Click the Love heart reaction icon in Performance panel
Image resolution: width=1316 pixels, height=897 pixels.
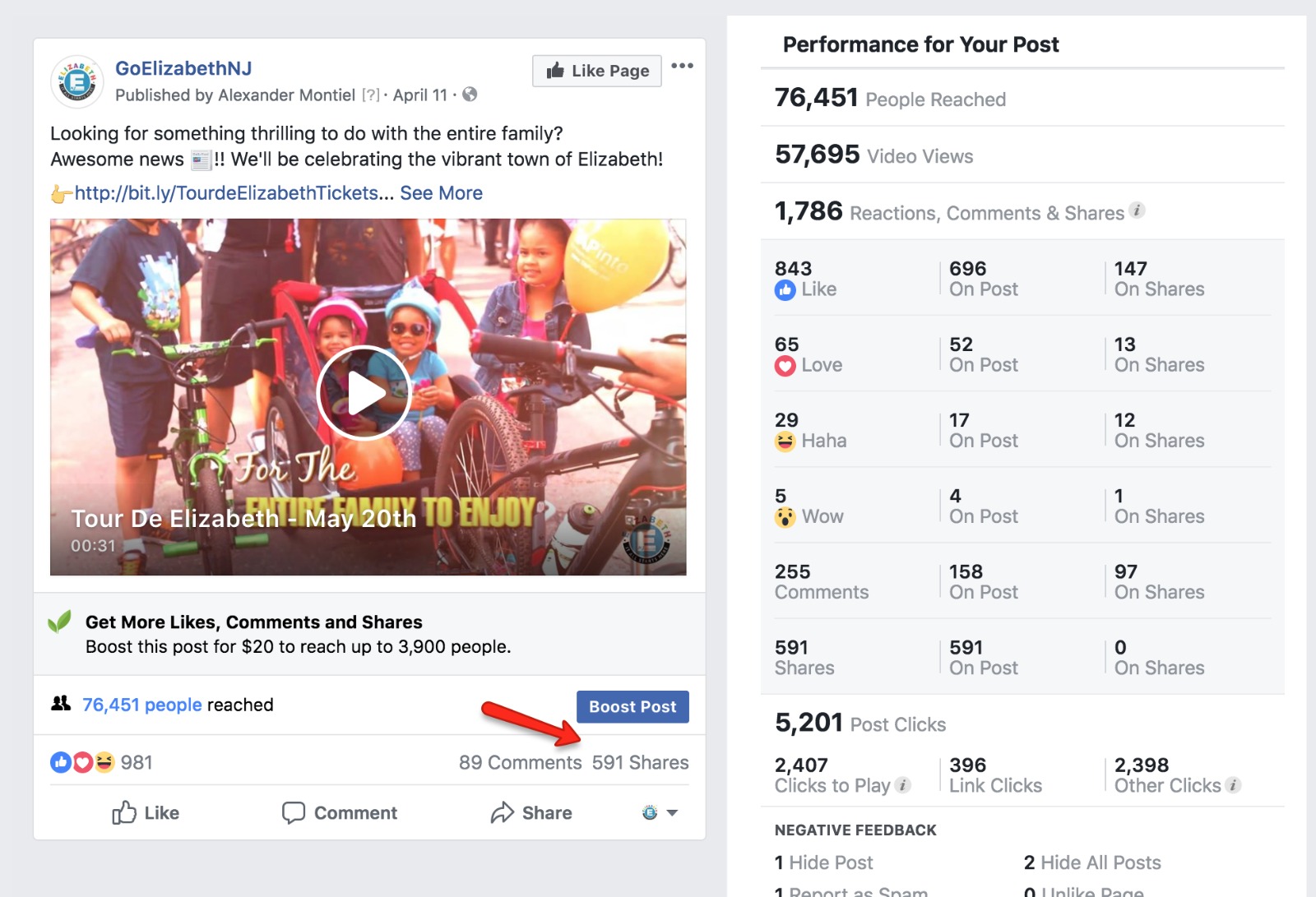click(785, 366)
